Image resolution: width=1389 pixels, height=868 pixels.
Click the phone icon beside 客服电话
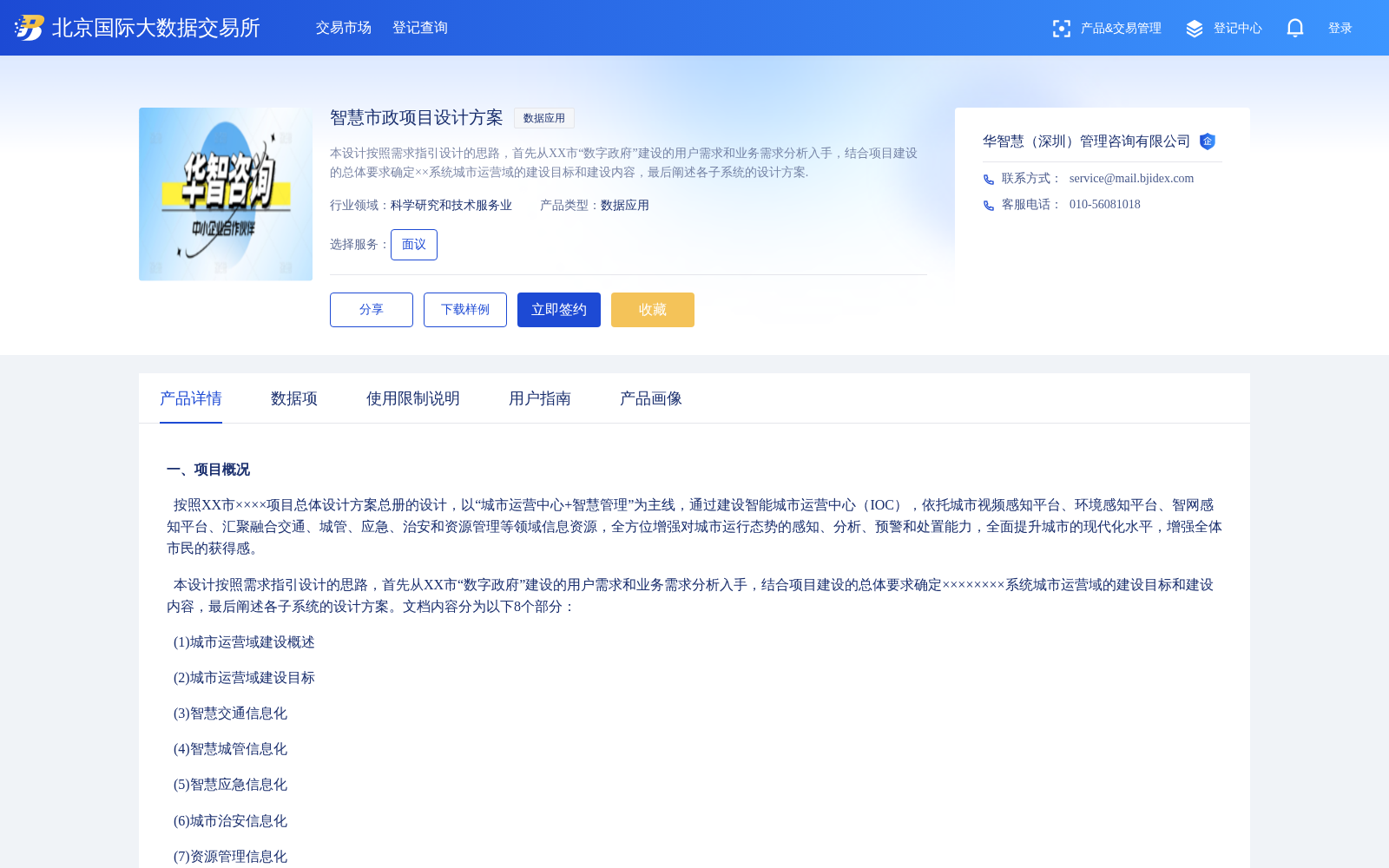pyautogui.click(x=989, y=206)
